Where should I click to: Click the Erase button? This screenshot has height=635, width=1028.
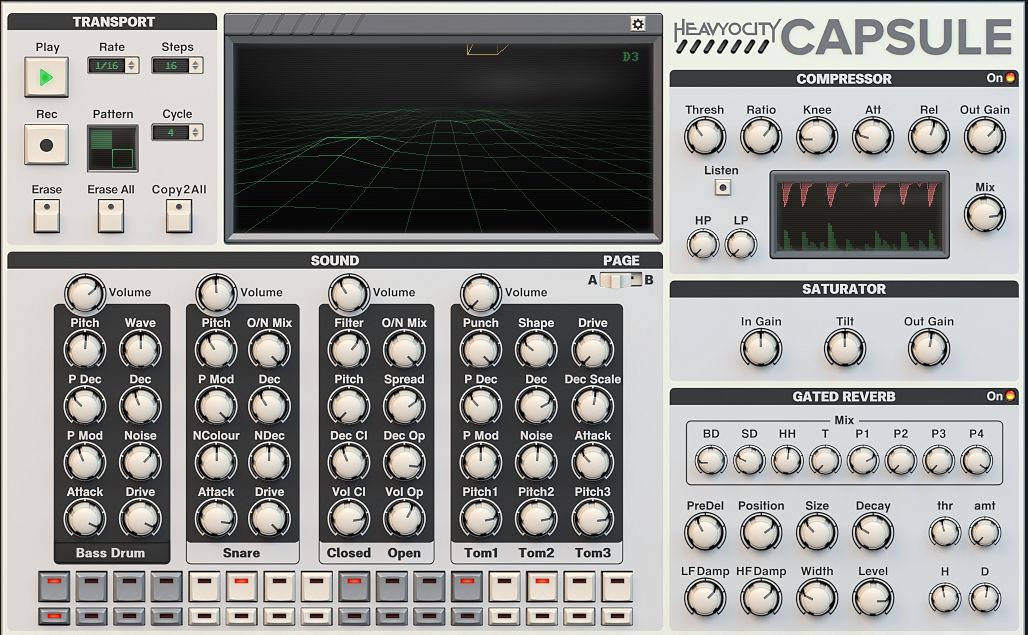[x=47, y=216]
